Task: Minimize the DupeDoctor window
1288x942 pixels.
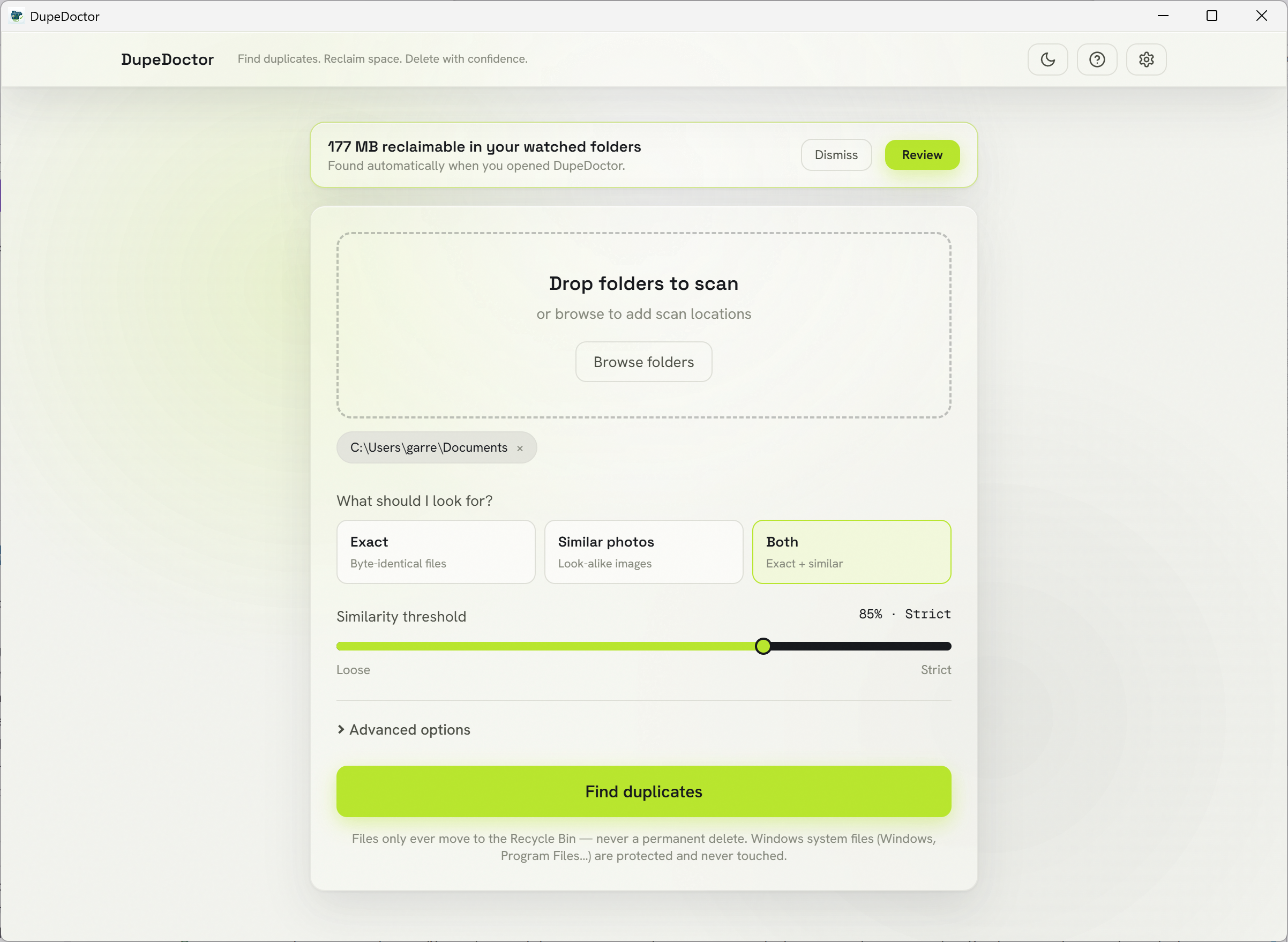Action: coord(1163,16)
